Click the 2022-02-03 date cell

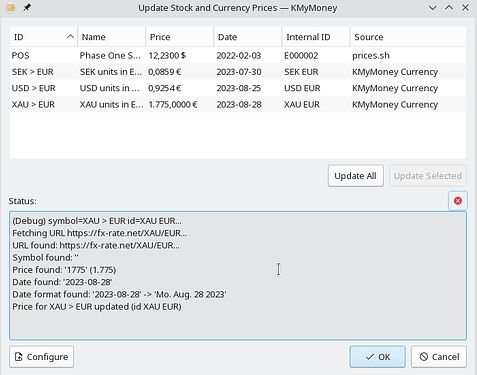248,55
